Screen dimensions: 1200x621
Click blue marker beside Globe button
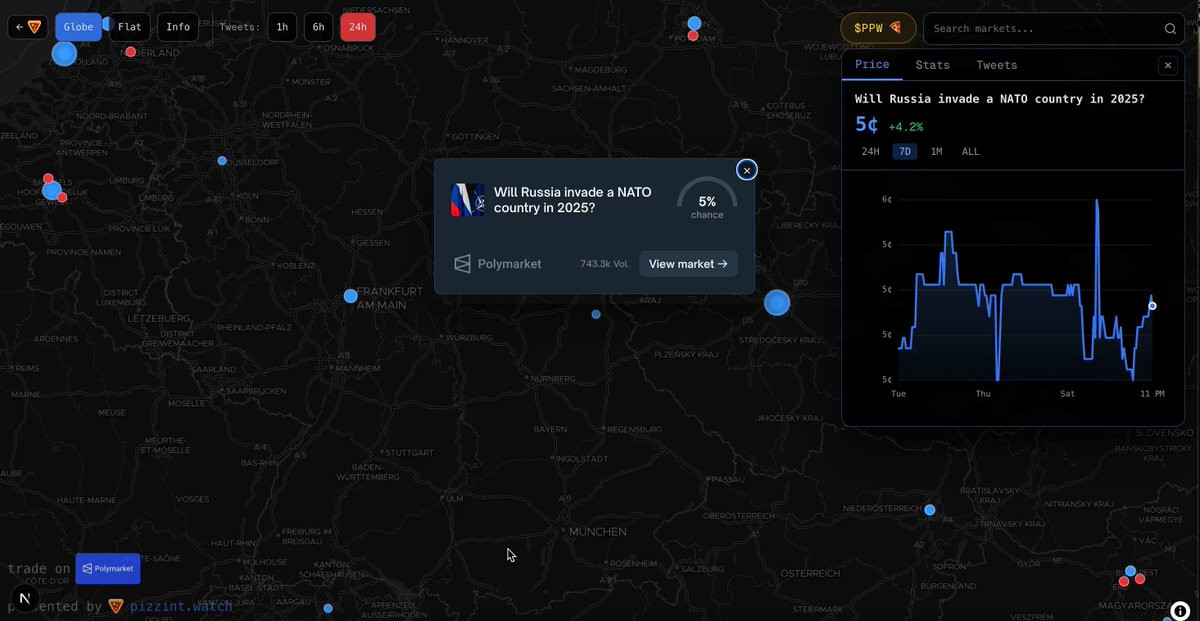(108, 23)
